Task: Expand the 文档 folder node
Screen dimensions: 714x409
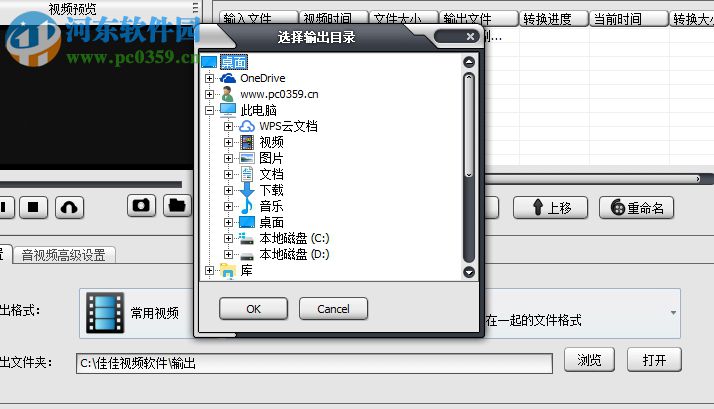Action: [229, 174]
